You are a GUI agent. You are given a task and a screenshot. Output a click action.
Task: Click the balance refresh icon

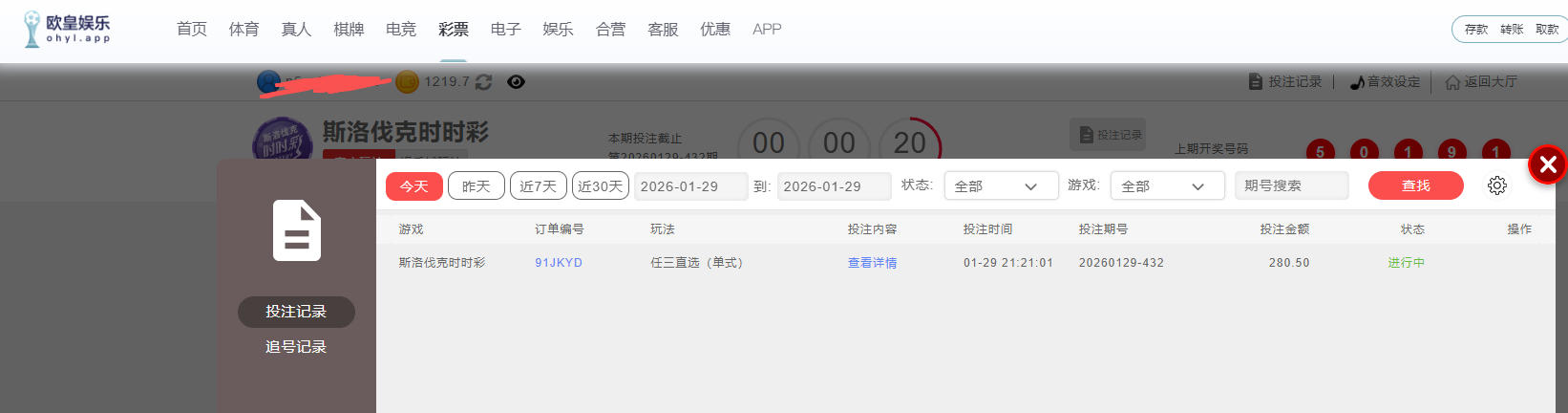(x=484, y=82)
